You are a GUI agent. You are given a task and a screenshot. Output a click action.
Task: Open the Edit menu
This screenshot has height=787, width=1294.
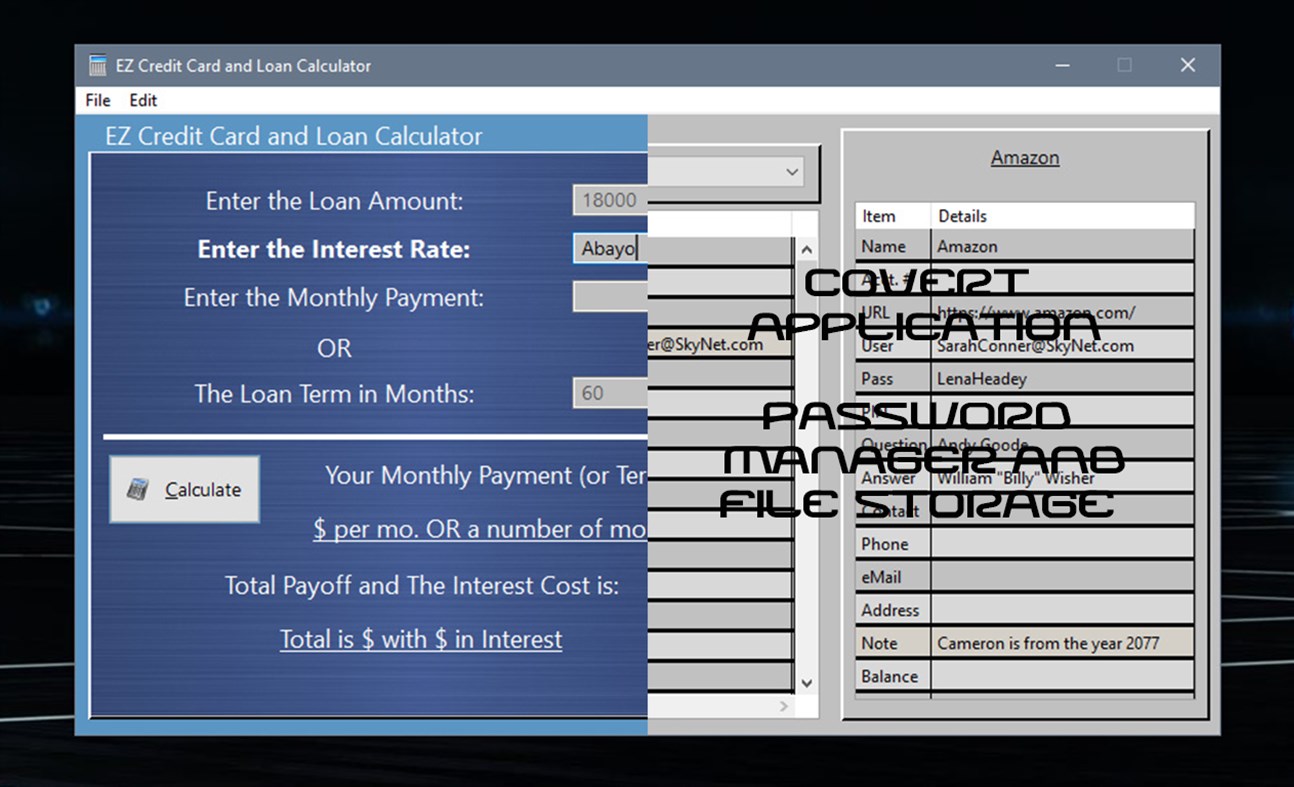142,100
